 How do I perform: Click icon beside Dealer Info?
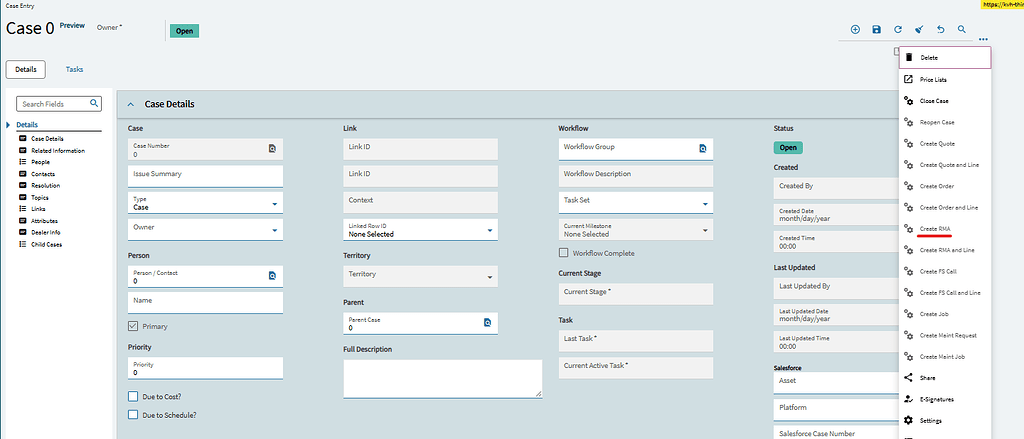23,233
